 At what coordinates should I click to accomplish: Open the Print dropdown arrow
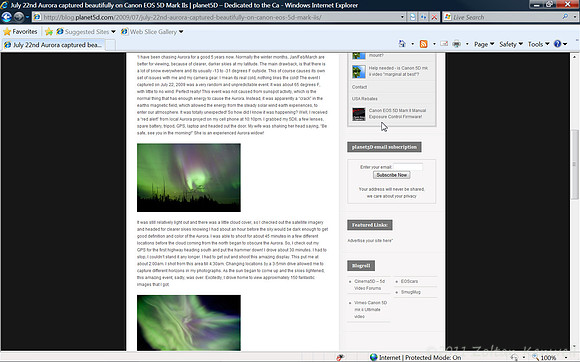467,44
